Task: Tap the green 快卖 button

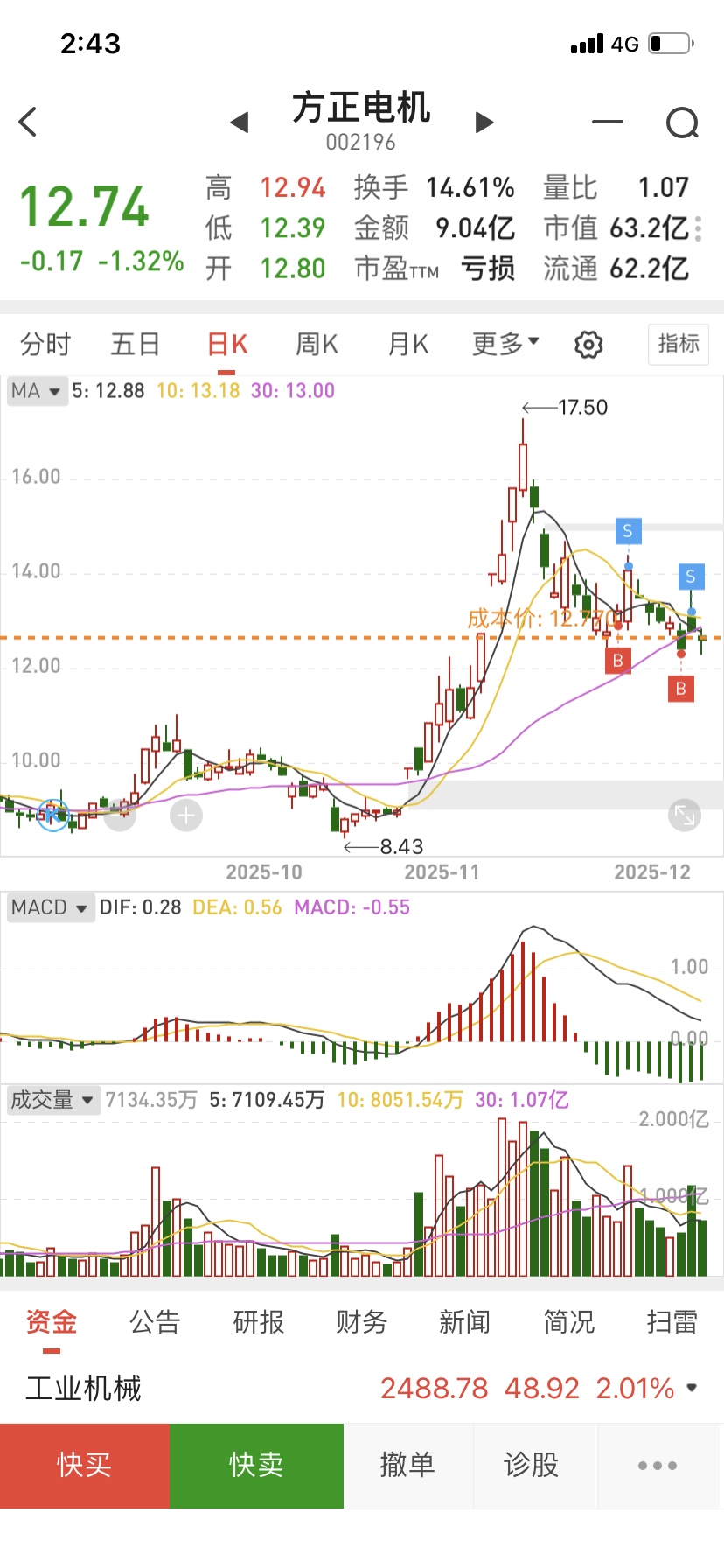Action: [x=256, y=1466]
